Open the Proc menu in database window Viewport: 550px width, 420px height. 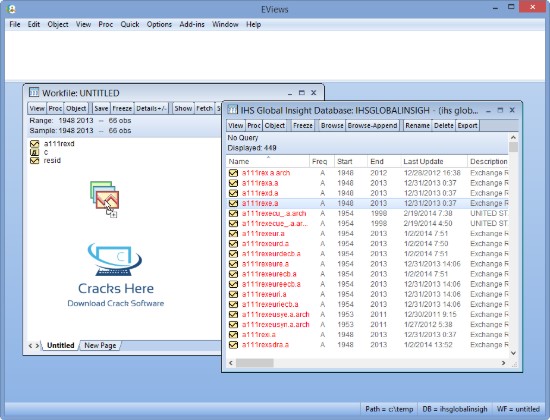coord(254,126)
